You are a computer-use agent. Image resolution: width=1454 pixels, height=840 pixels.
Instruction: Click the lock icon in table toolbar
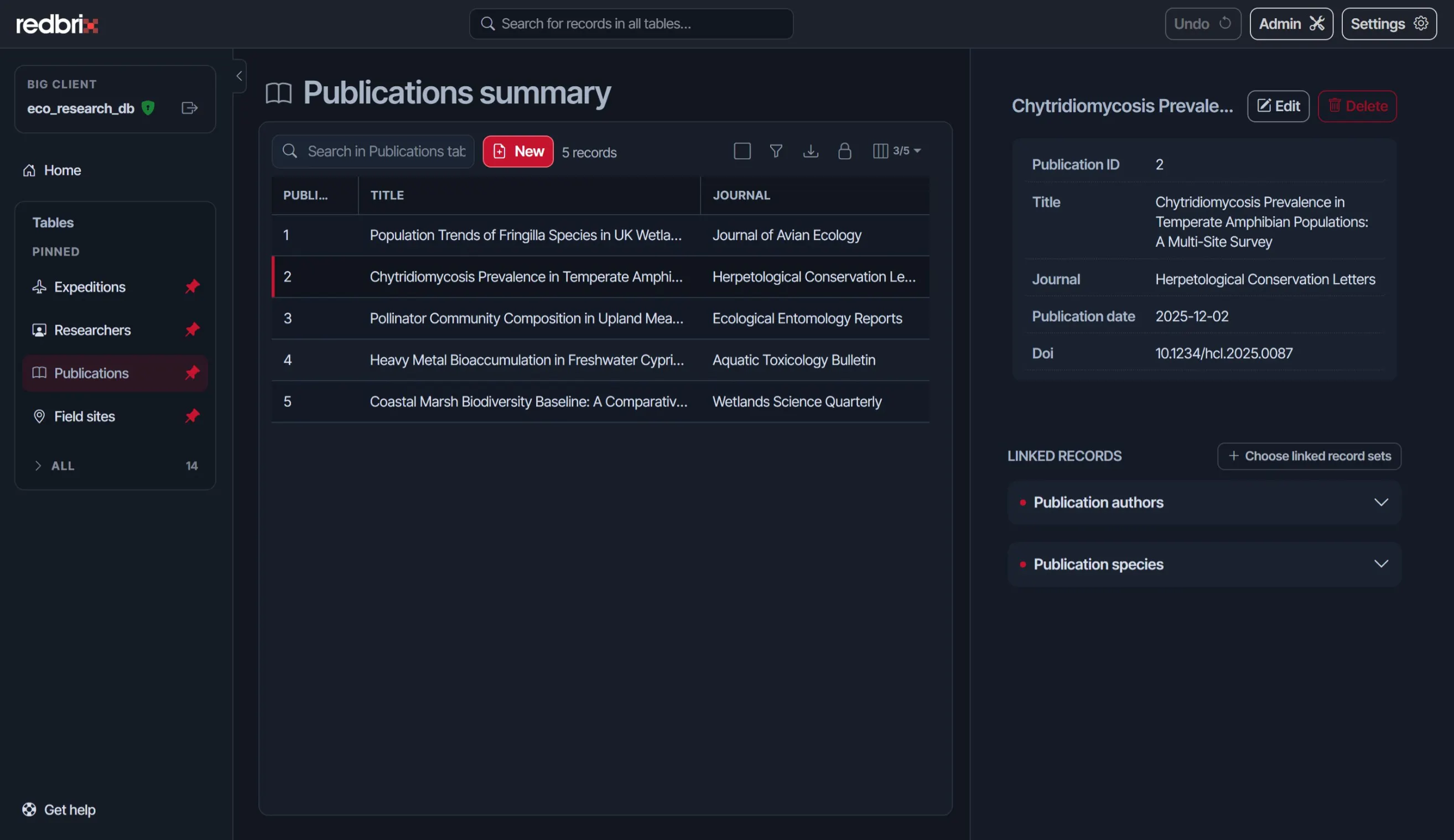[844, 151]
